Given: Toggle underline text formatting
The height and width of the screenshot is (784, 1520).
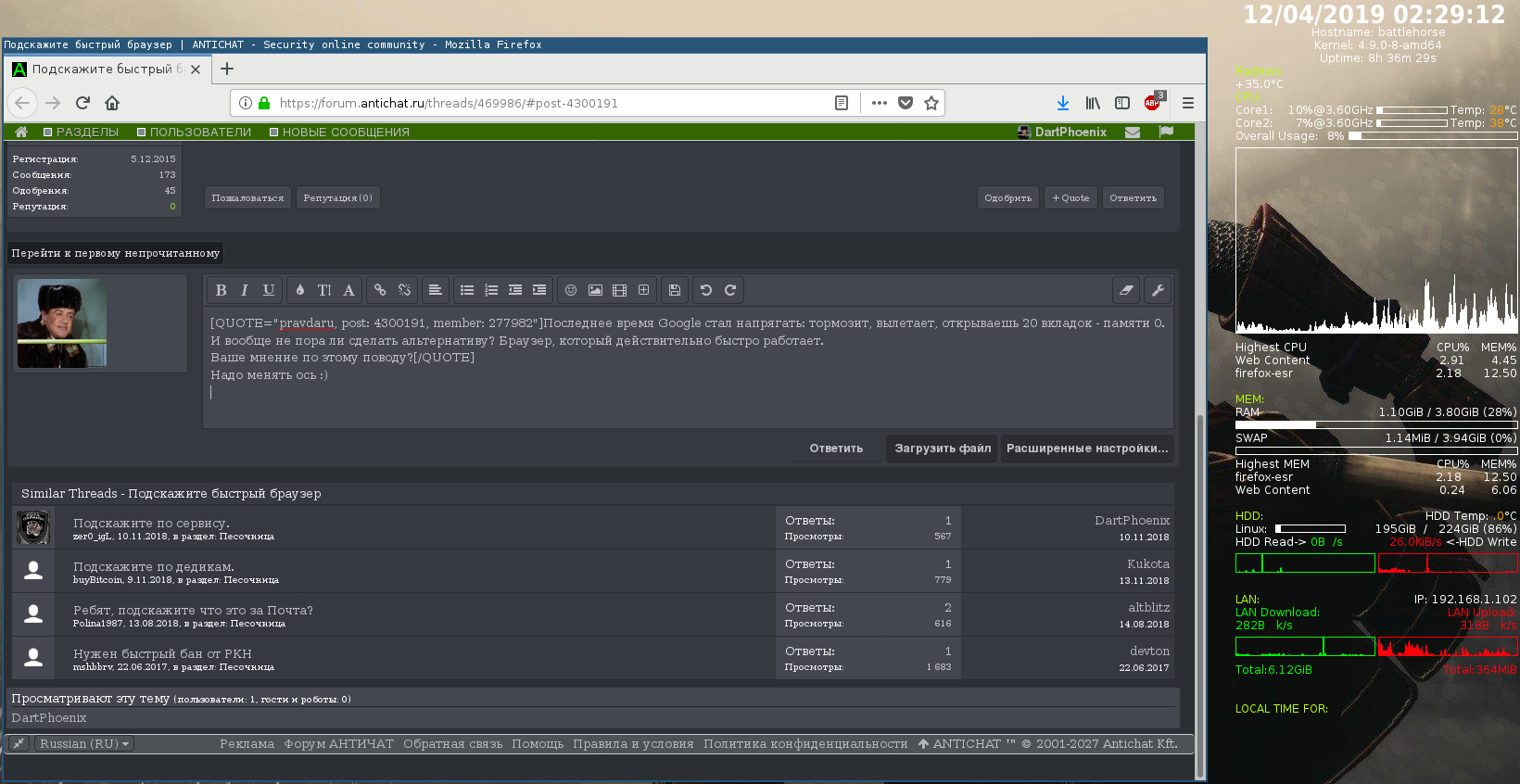Looking at the screenshot, I should pyautogui.click(x=269, y=290).
